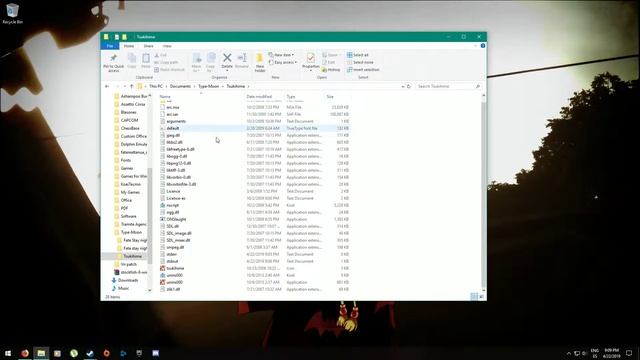Open the Copy to menu
This screenshot has height=360, width=640.
pos(211,62)
